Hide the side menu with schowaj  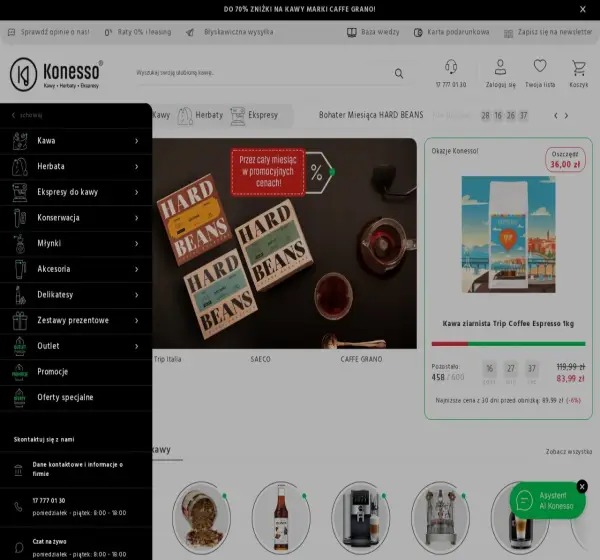(27, 115)
